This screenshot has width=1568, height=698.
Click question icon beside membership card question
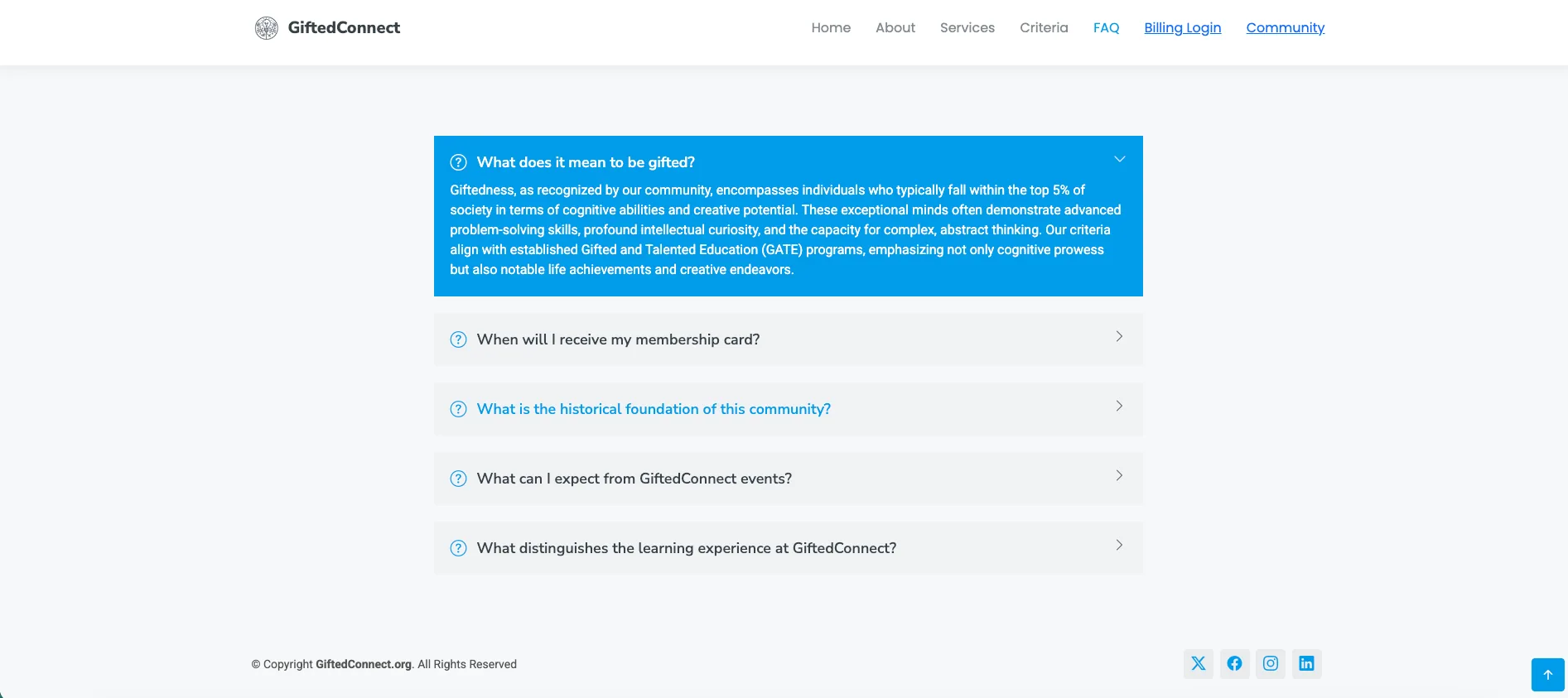(458, 339)
